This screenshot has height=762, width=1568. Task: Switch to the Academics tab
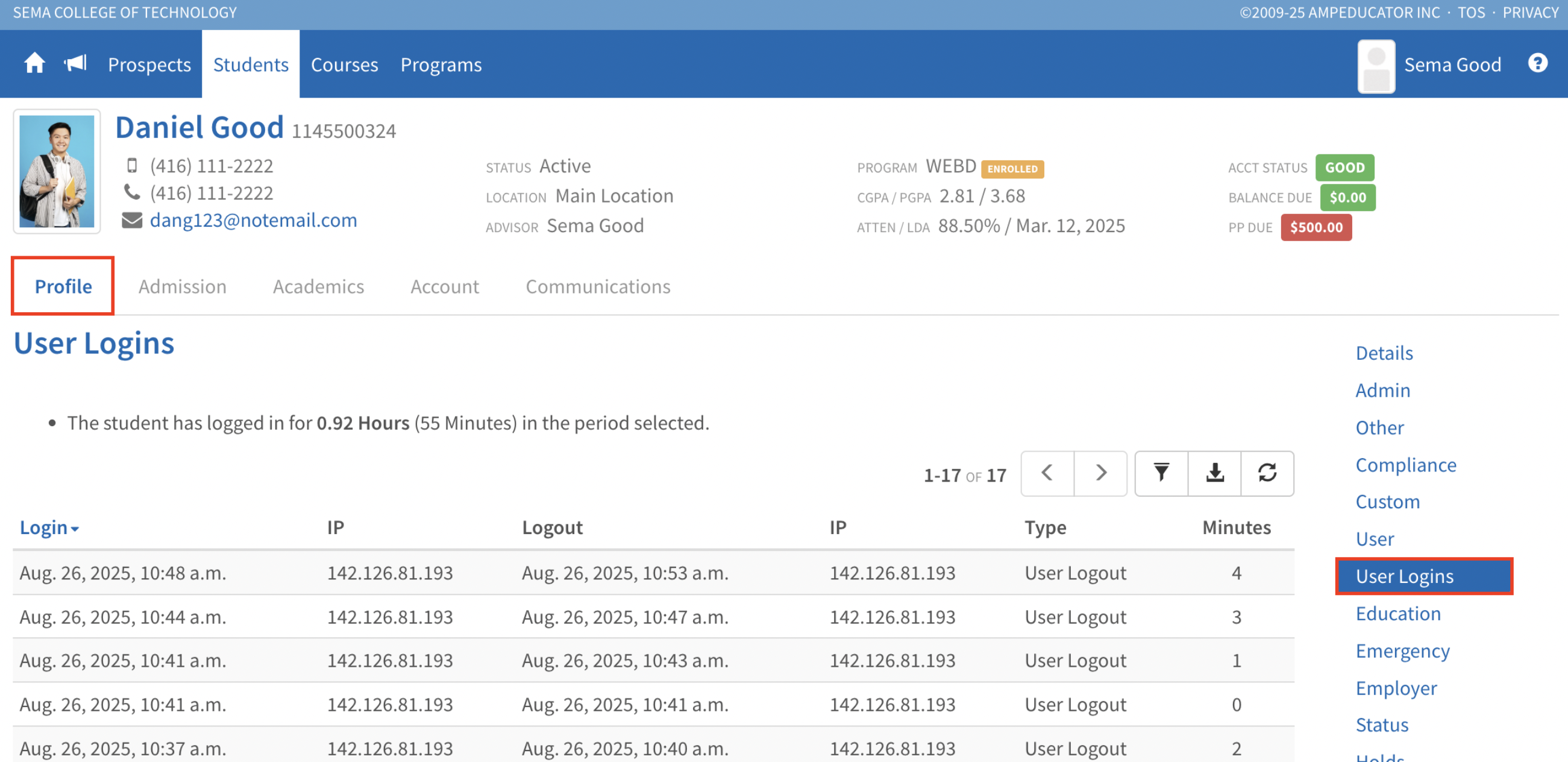318,286
